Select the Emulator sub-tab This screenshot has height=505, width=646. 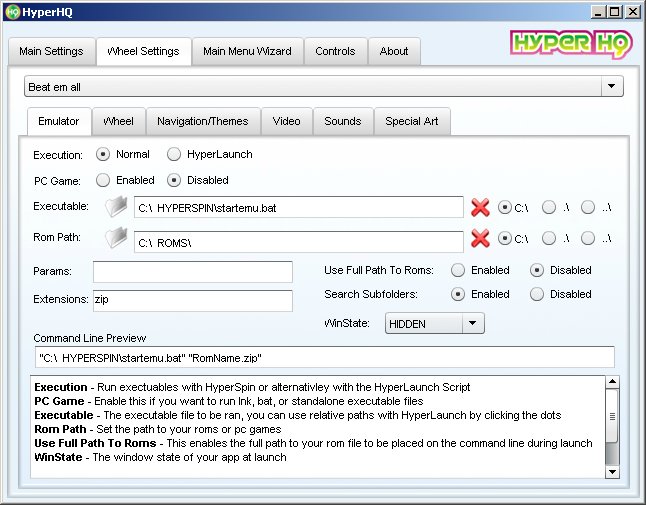59,122
